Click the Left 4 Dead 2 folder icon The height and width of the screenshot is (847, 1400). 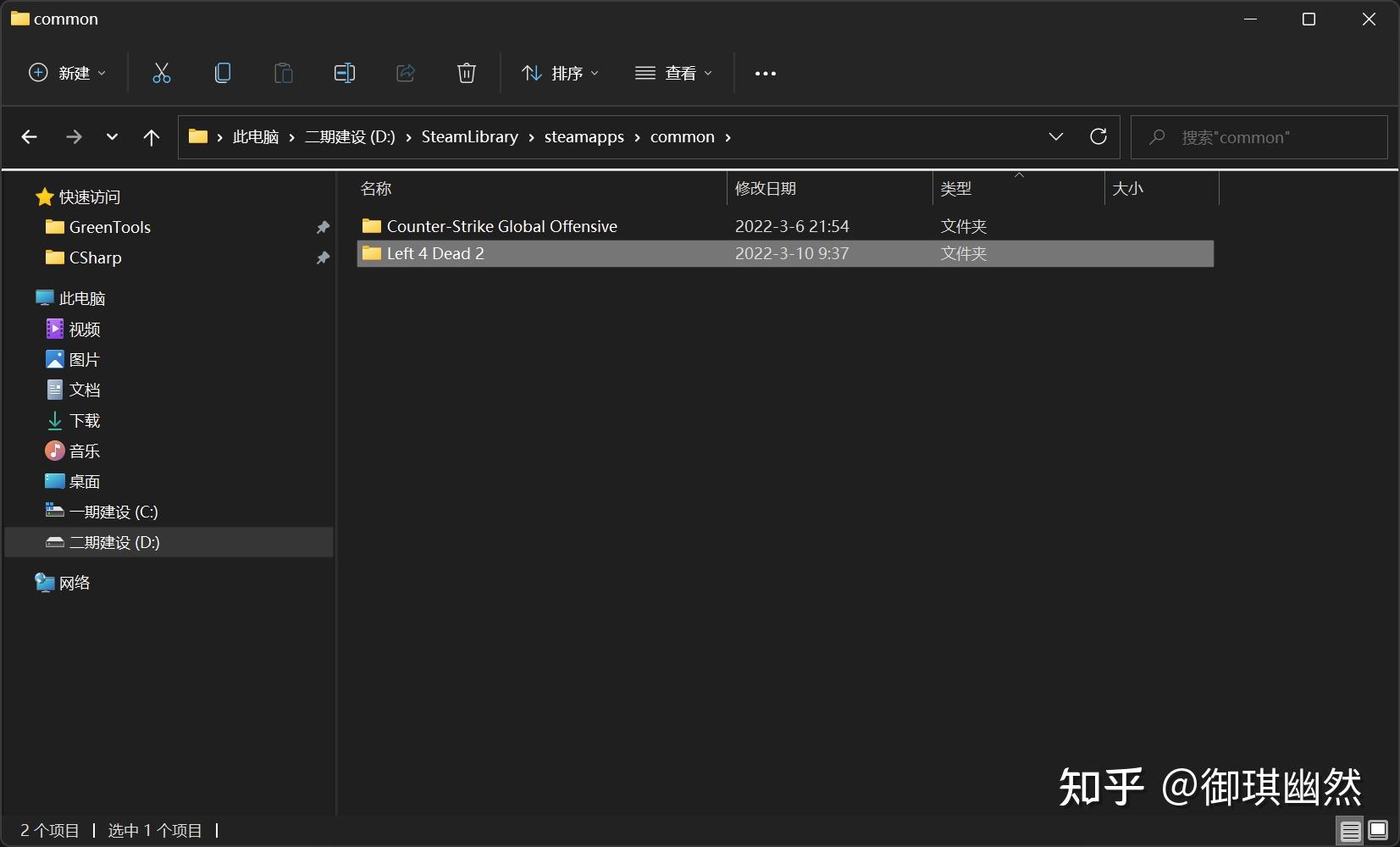pyautogui.click(x=371, y=252)
